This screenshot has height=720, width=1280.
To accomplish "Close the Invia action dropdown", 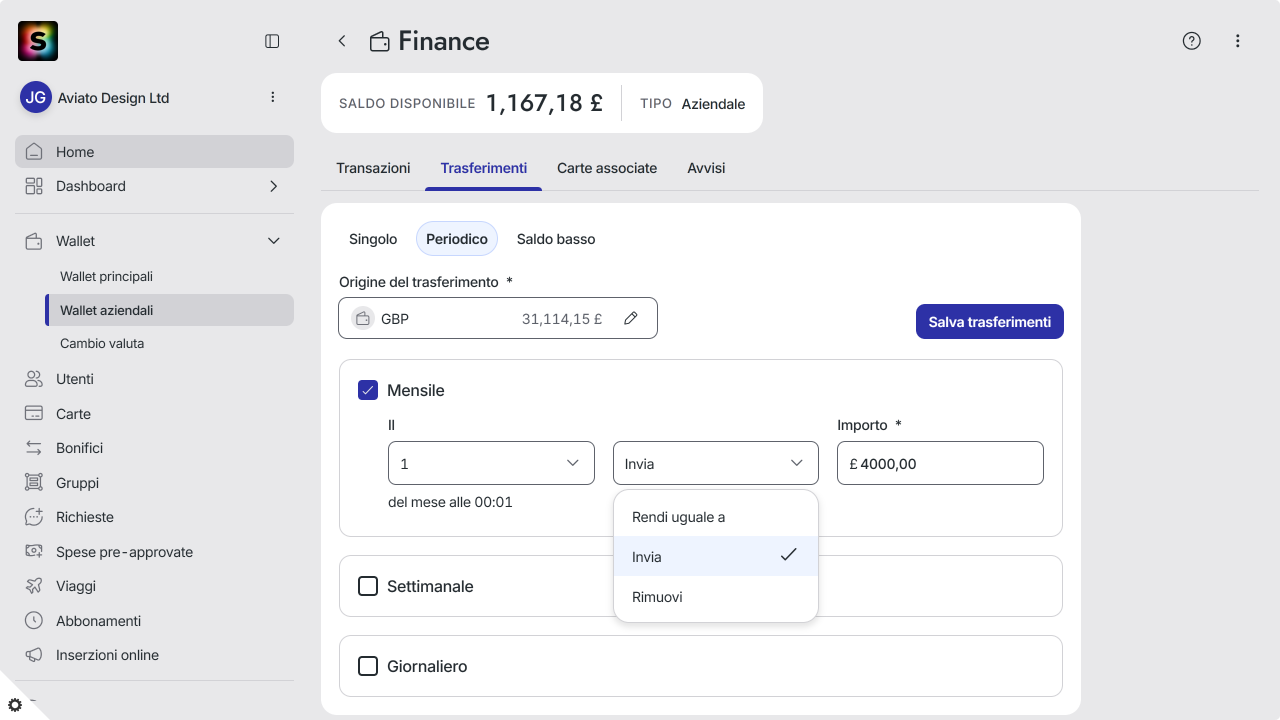I will [x=716, y=463].
